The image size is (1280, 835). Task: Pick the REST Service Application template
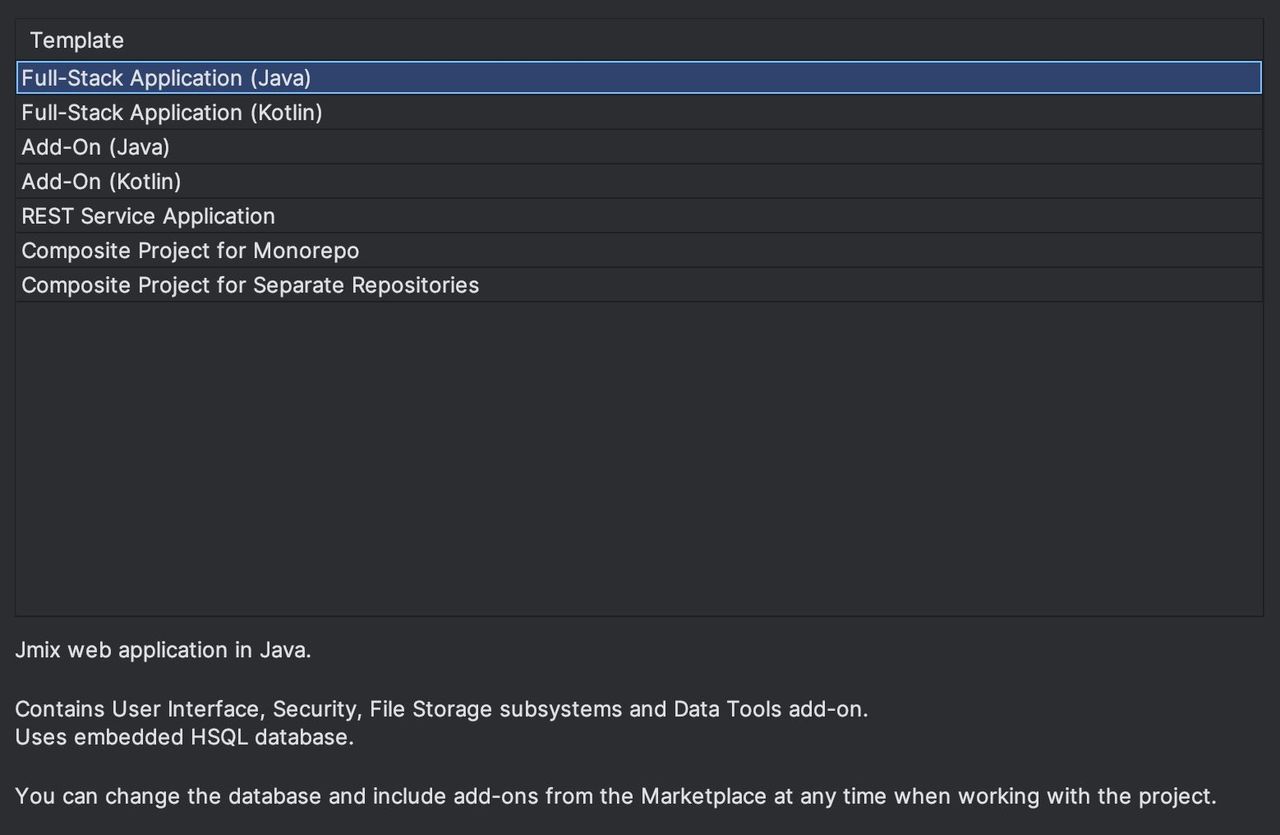point(147,215)
